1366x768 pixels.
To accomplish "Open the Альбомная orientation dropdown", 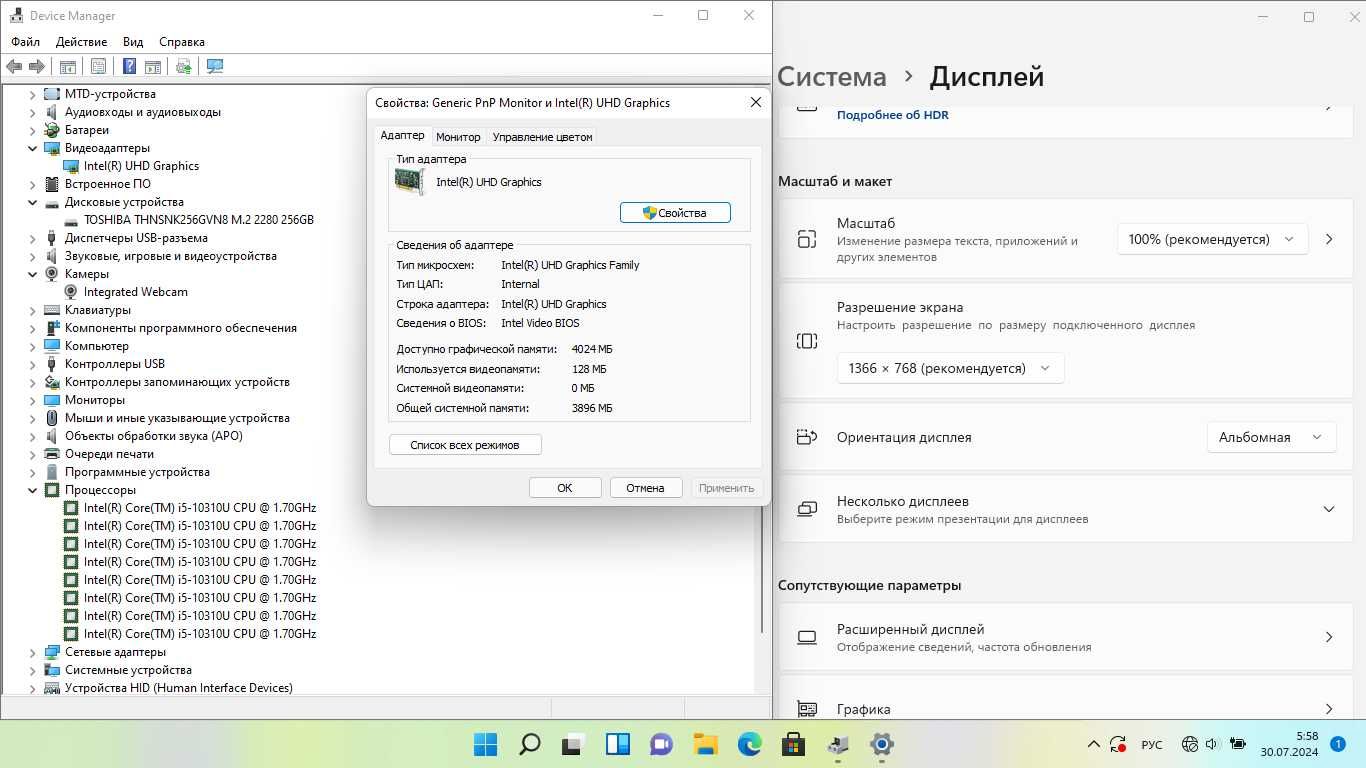I will point(1271,437).
